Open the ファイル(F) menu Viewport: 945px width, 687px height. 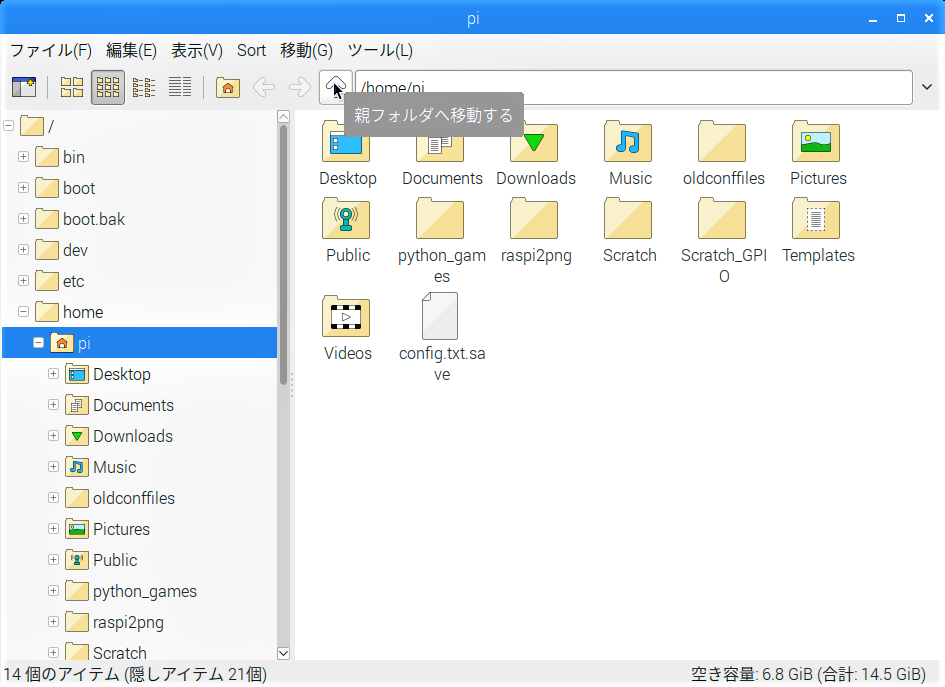[51, 51]
